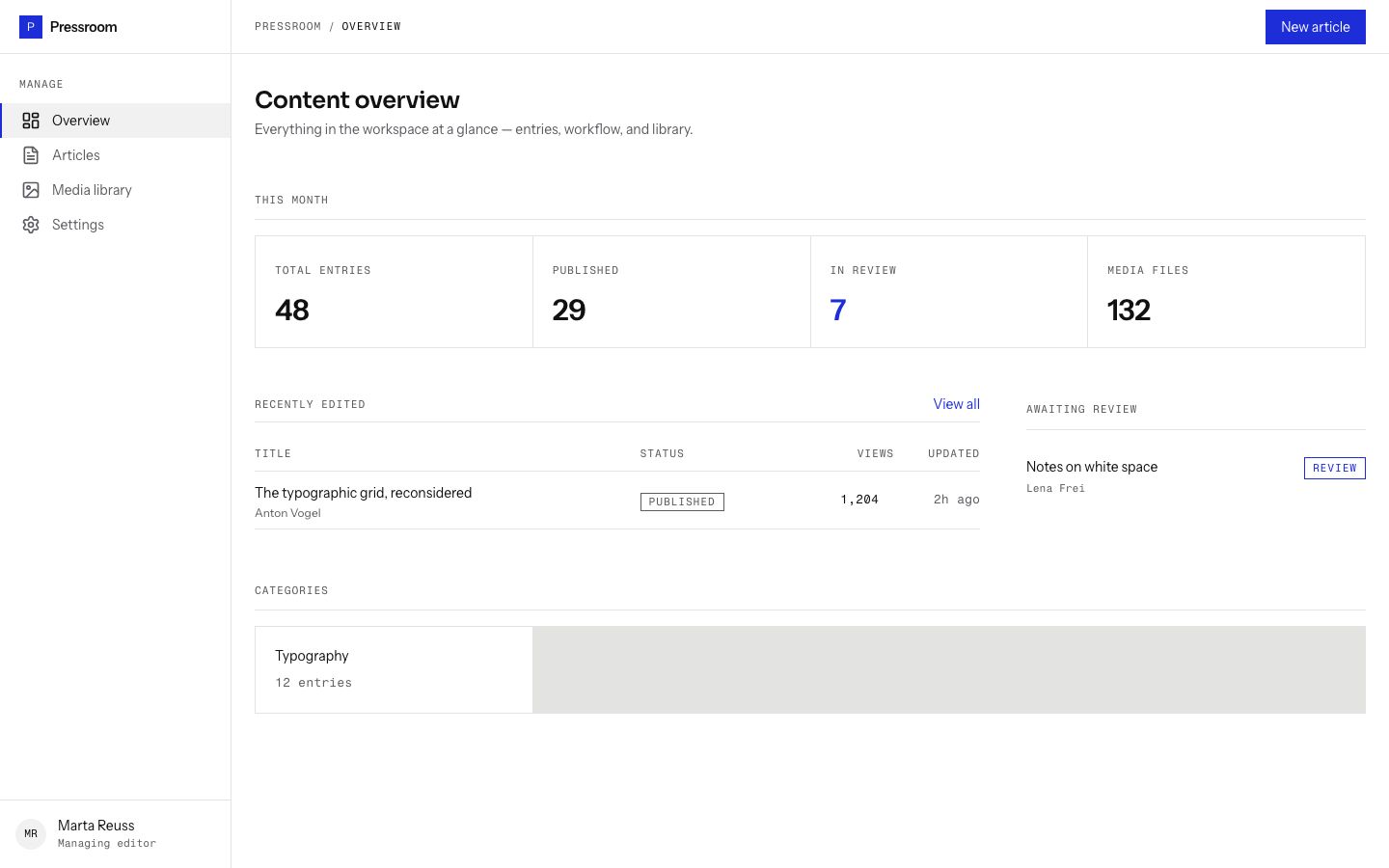The image size is (1389, 868).
Task: Open the View all link
Action: [x=956, y=404]
